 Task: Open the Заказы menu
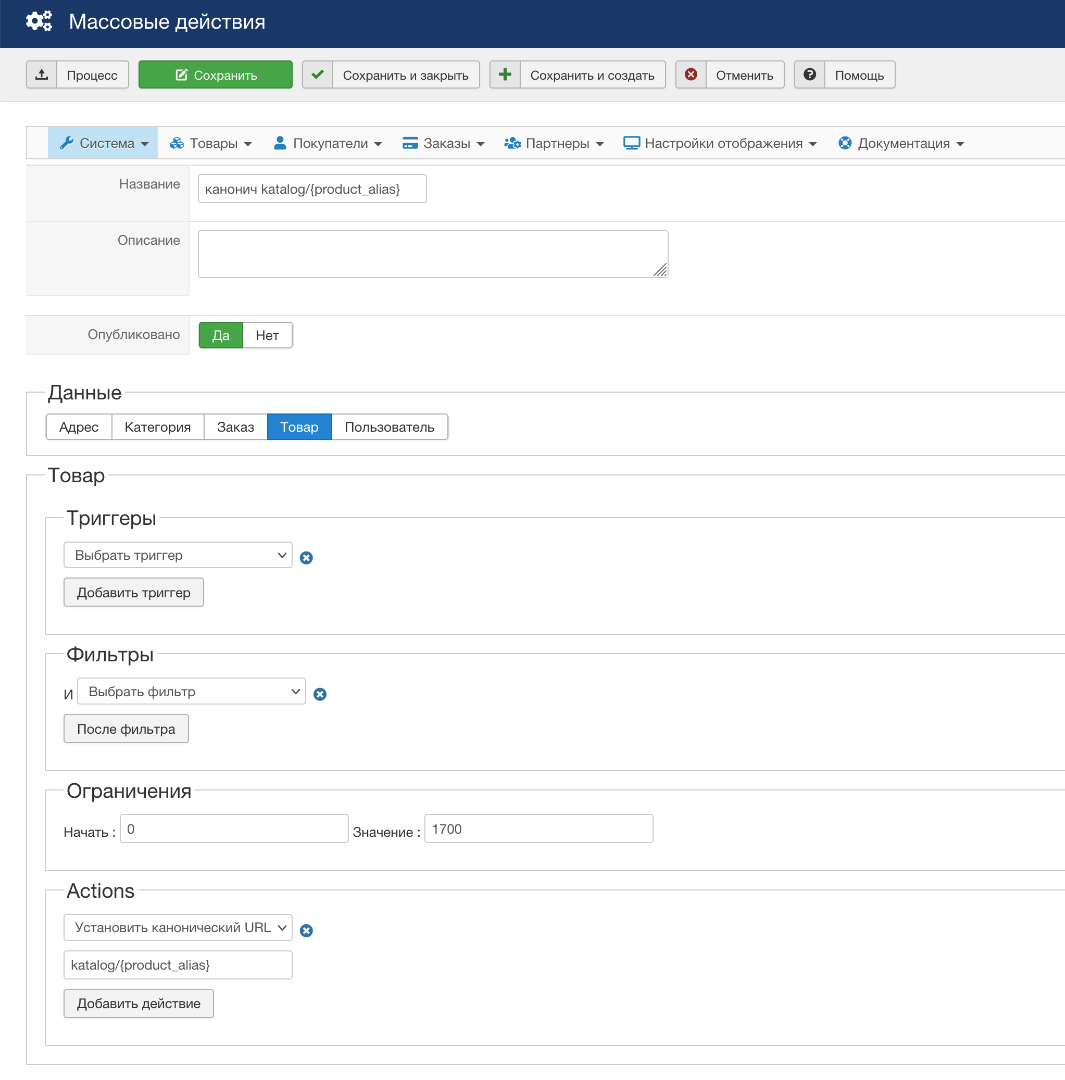click(x=444, y=143)
